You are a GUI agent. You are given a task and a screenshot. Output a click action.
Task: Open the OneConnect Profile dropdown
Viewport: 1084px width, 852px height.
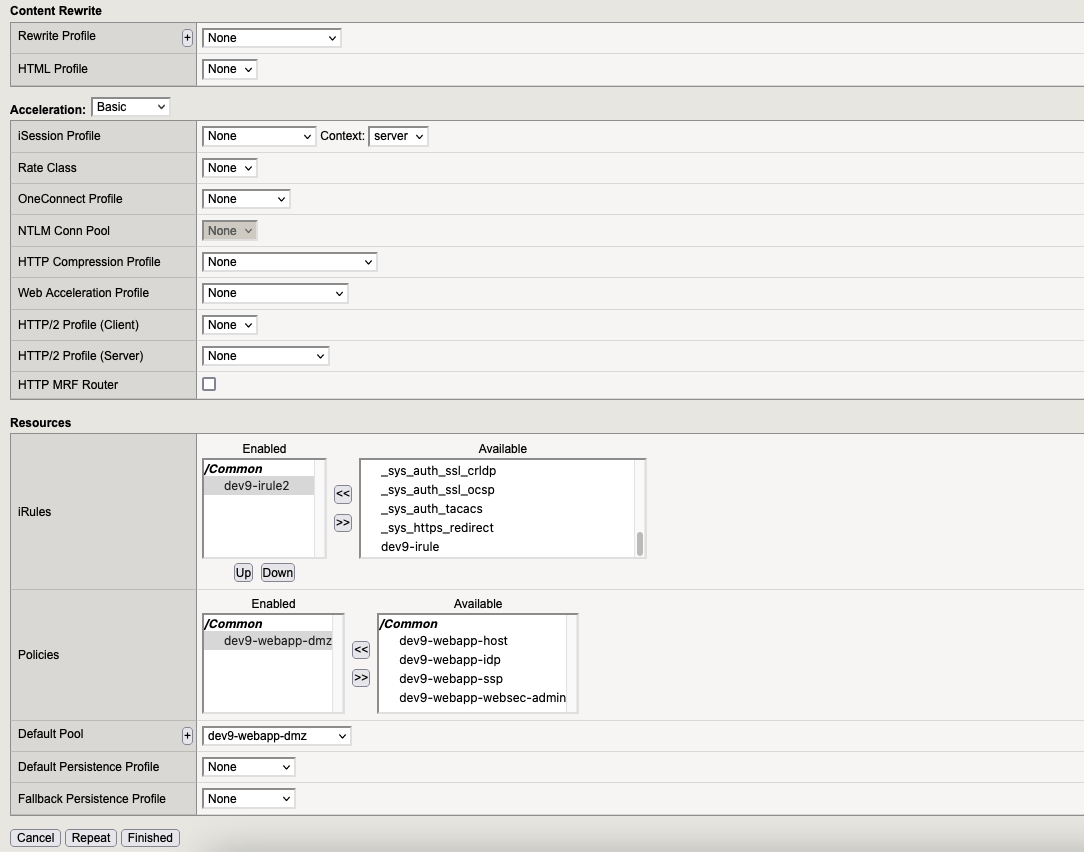click(246, 199)
